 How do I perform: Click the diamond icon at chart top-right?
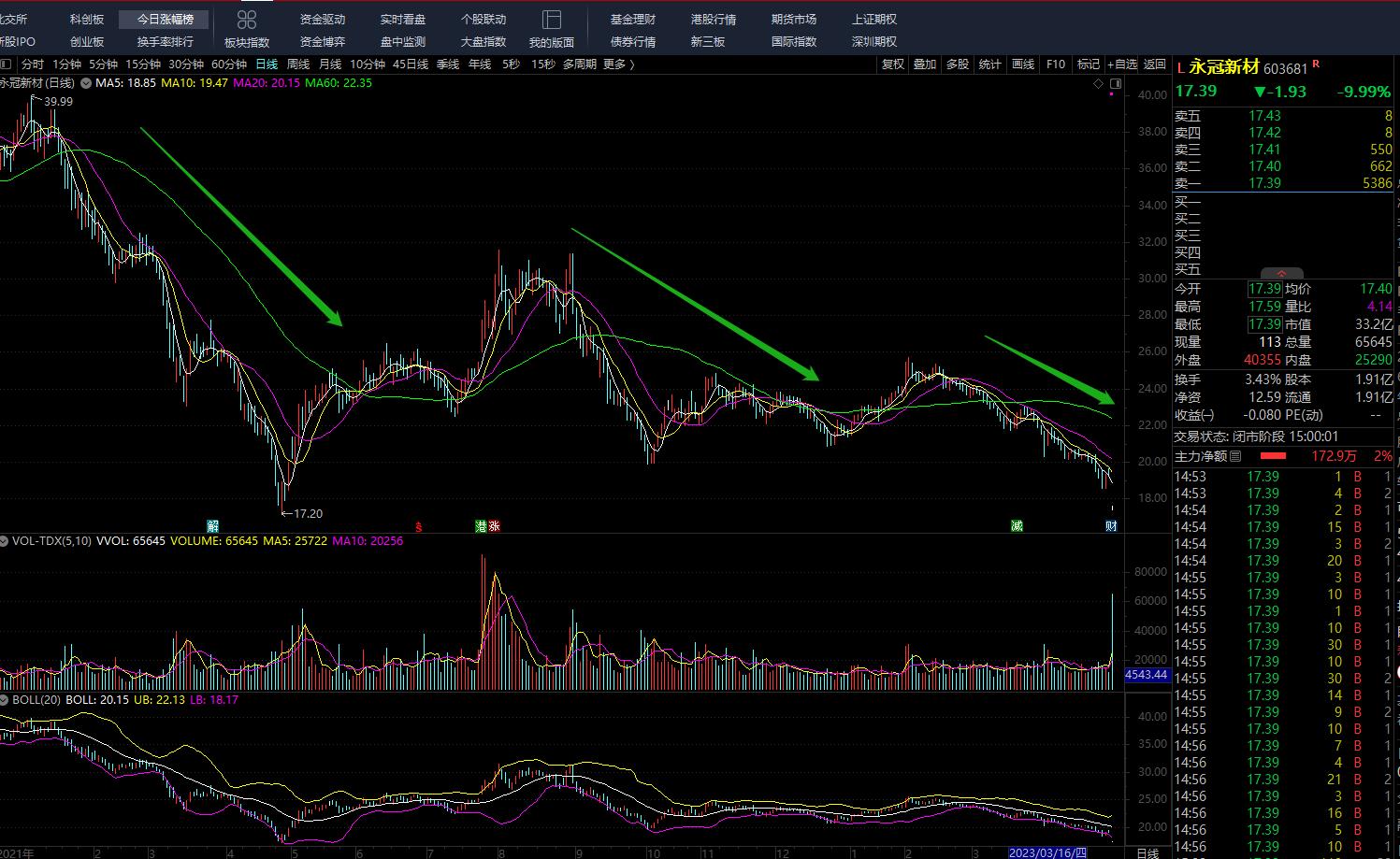coord(1099,84)
